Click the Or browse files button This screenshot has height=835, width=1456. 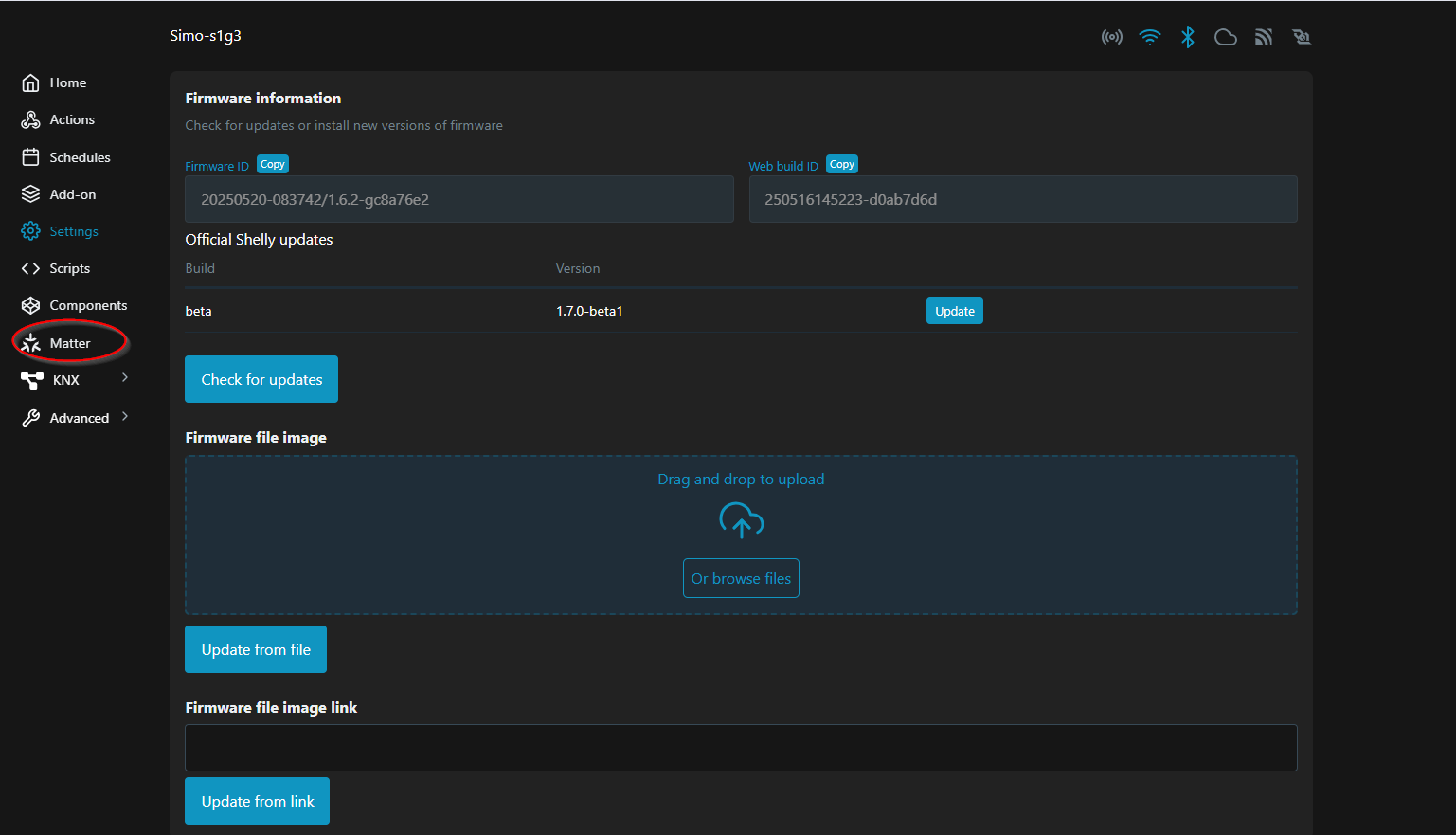pyautogui.click(x=741, y=578)
